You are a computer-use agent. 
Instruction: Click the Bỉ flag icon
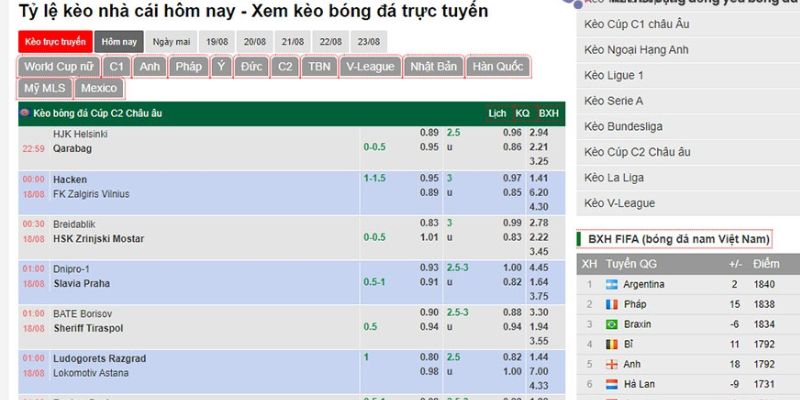(611, 344)
